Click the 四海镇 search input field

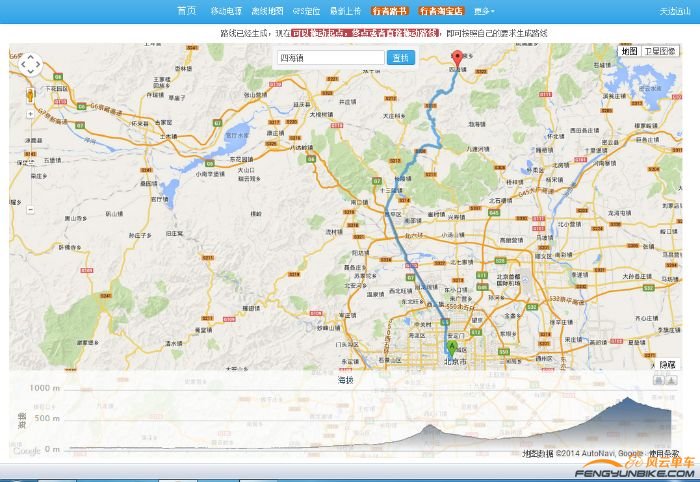[330, 58]
